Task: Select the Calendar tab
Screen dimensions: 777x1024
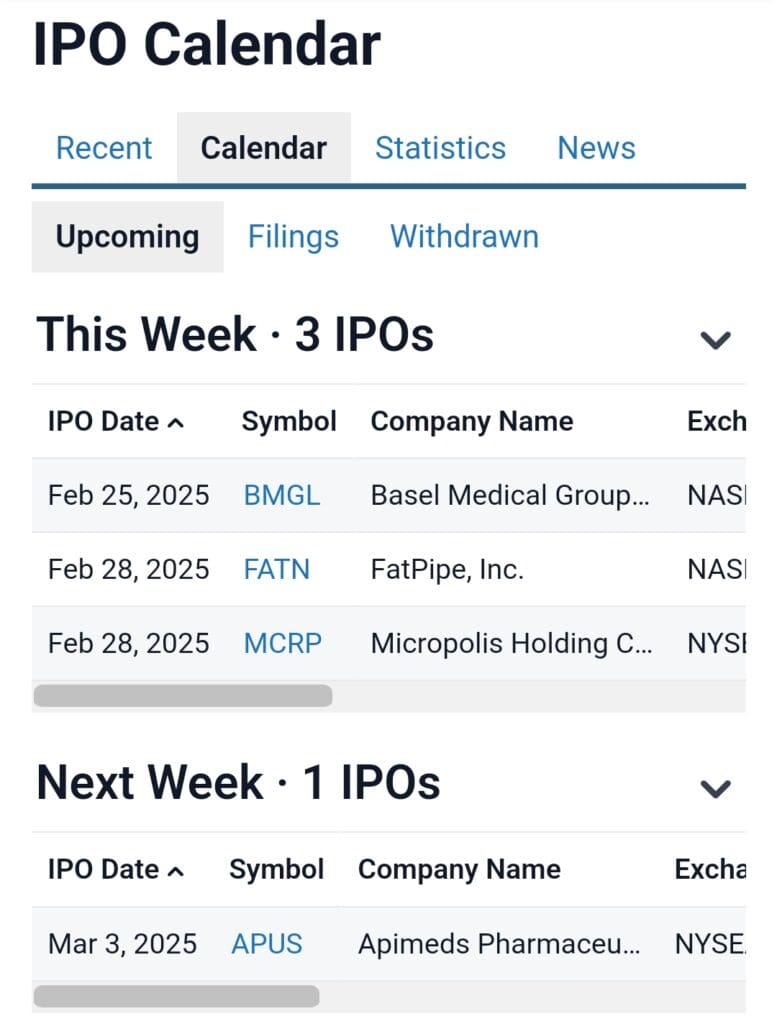Action: tap(264, 148)
